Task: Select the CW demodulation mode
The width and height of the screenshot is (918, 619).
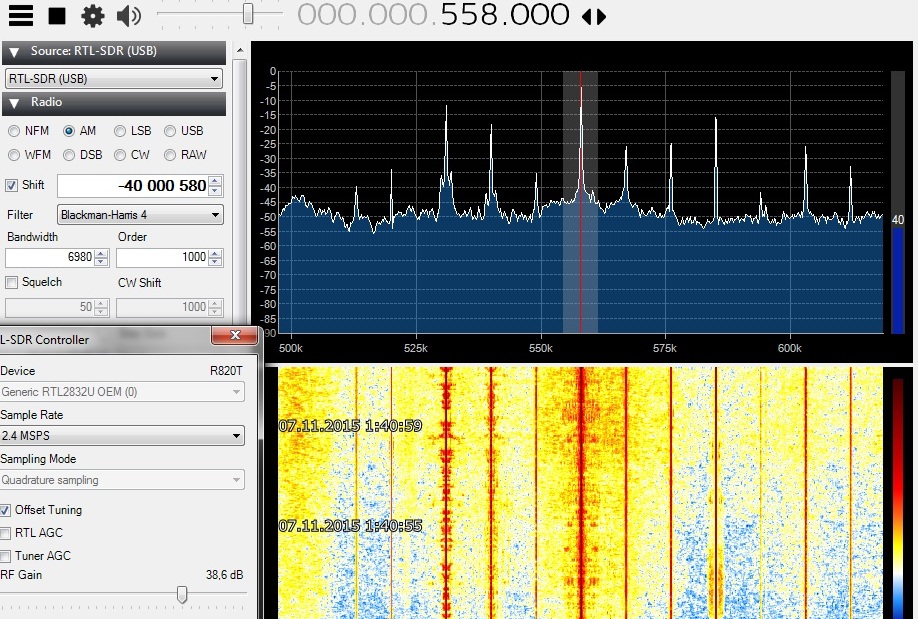Action: [x=120, y=155]
